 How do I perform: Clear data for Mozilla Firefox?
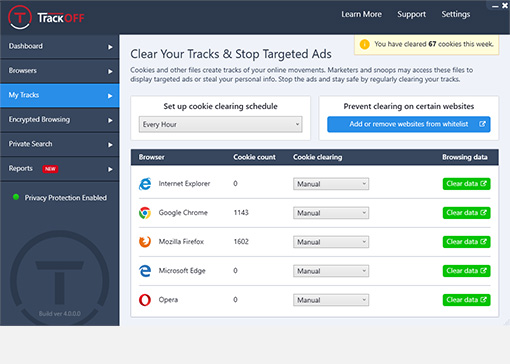466,242
